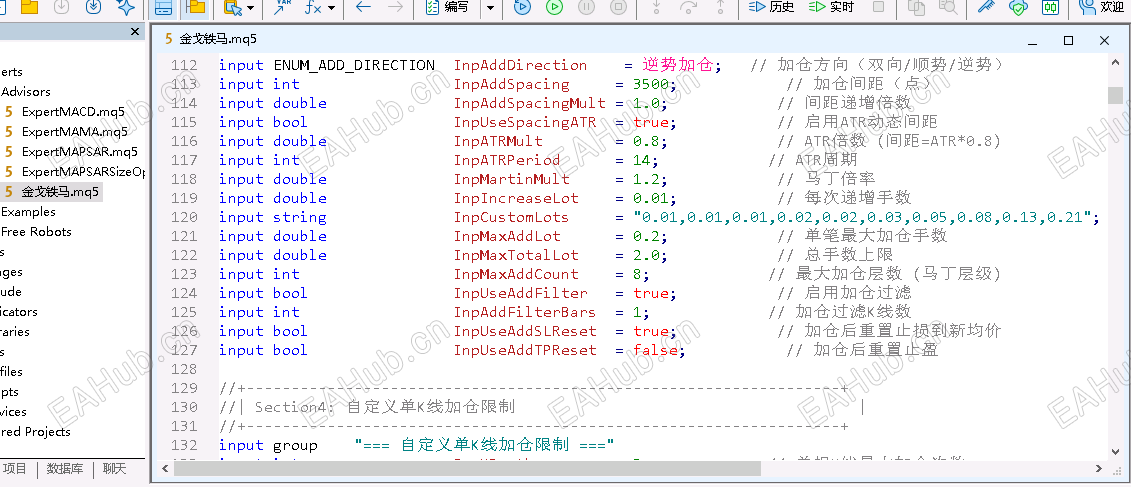Click InpMaxTotalLot on line 122
Screen dimensions: 1131x487
coord(516,255)
